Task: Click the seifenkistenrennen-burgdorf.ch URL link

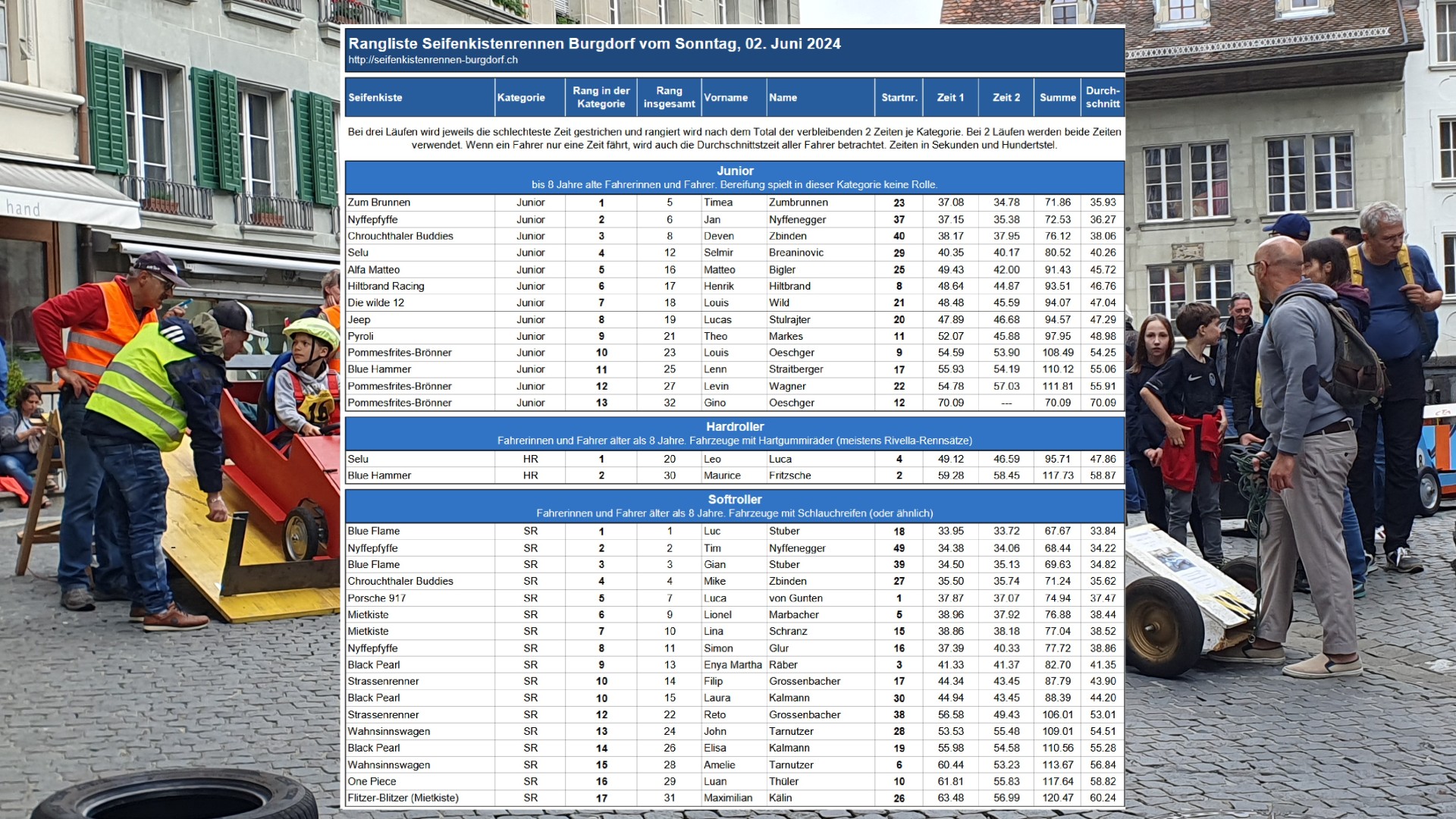Action: click(433, 60)
